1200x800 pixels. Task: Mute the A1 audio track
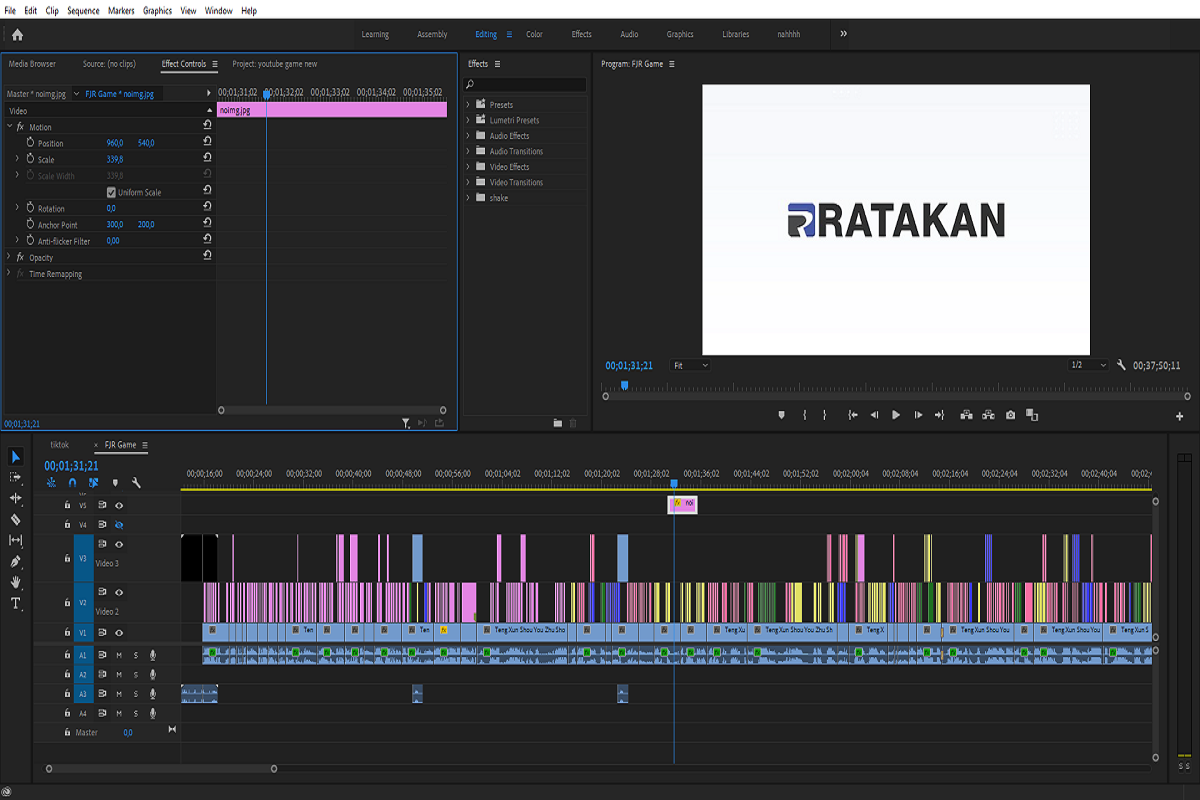(119, 655)
